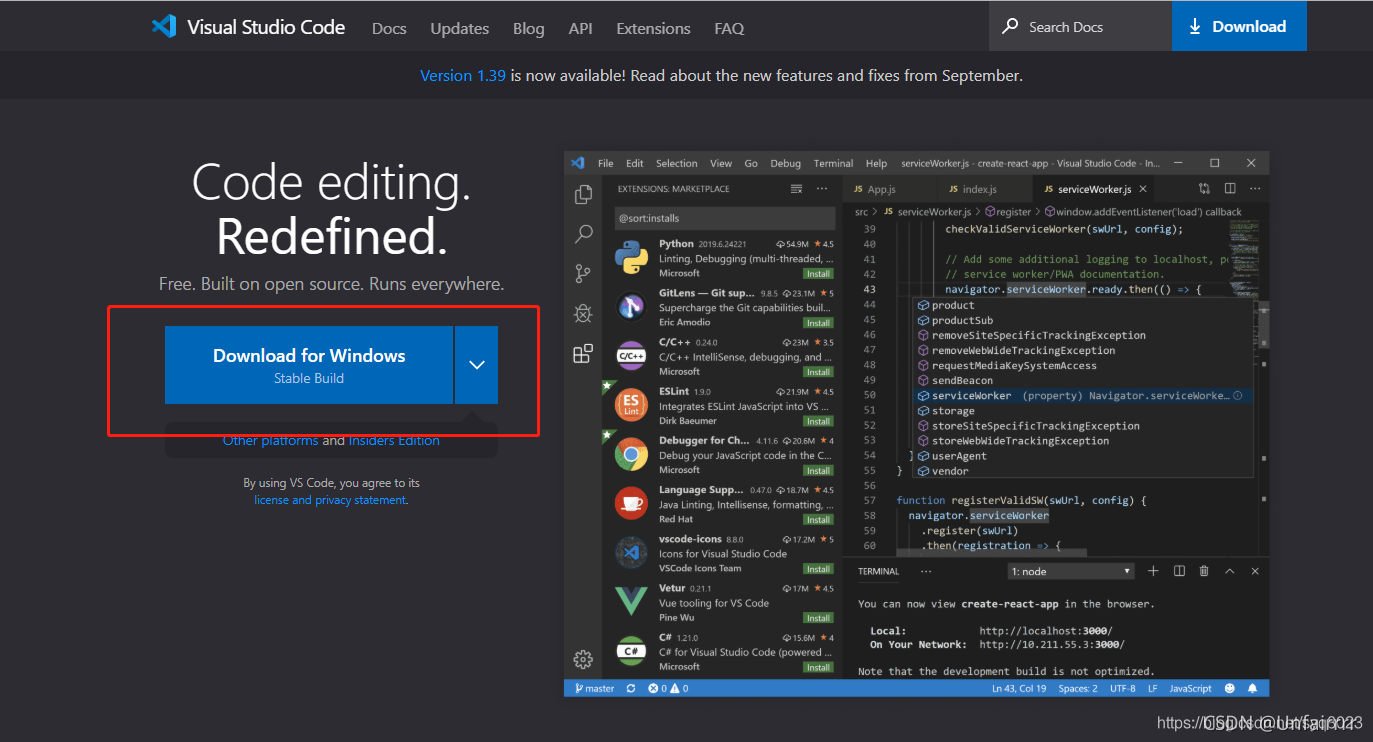Open the API nav item
The image size is (1373, 742).
coord(581,28)
